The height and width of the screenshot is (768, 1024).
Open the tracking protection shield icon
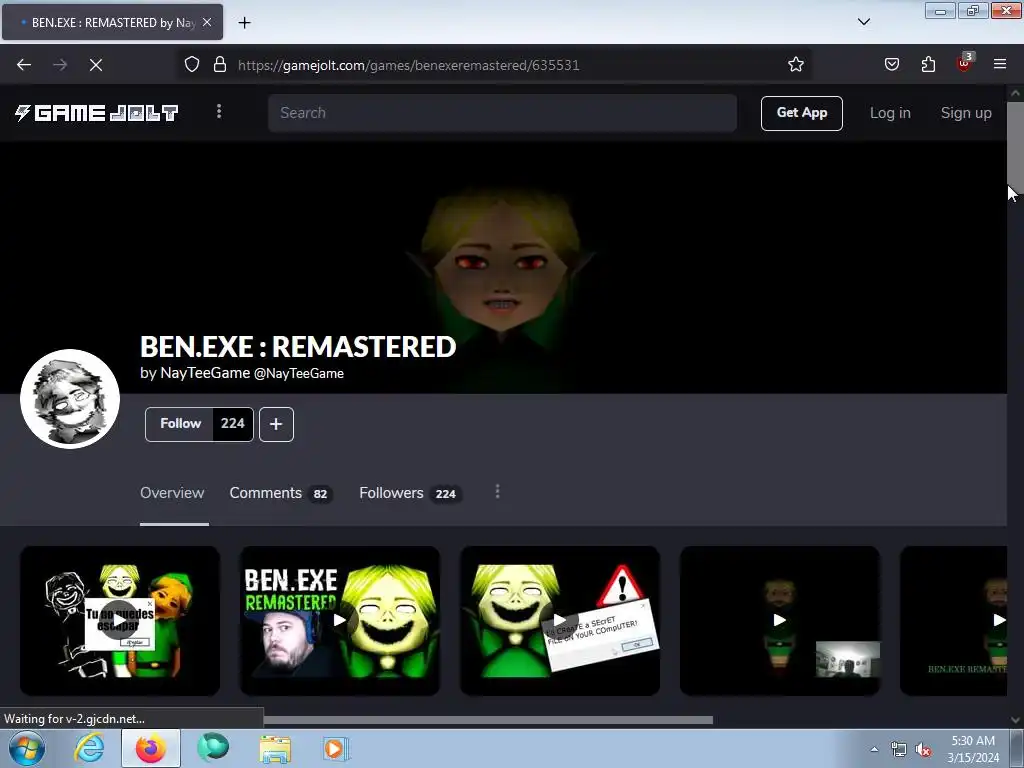point(191,65)
